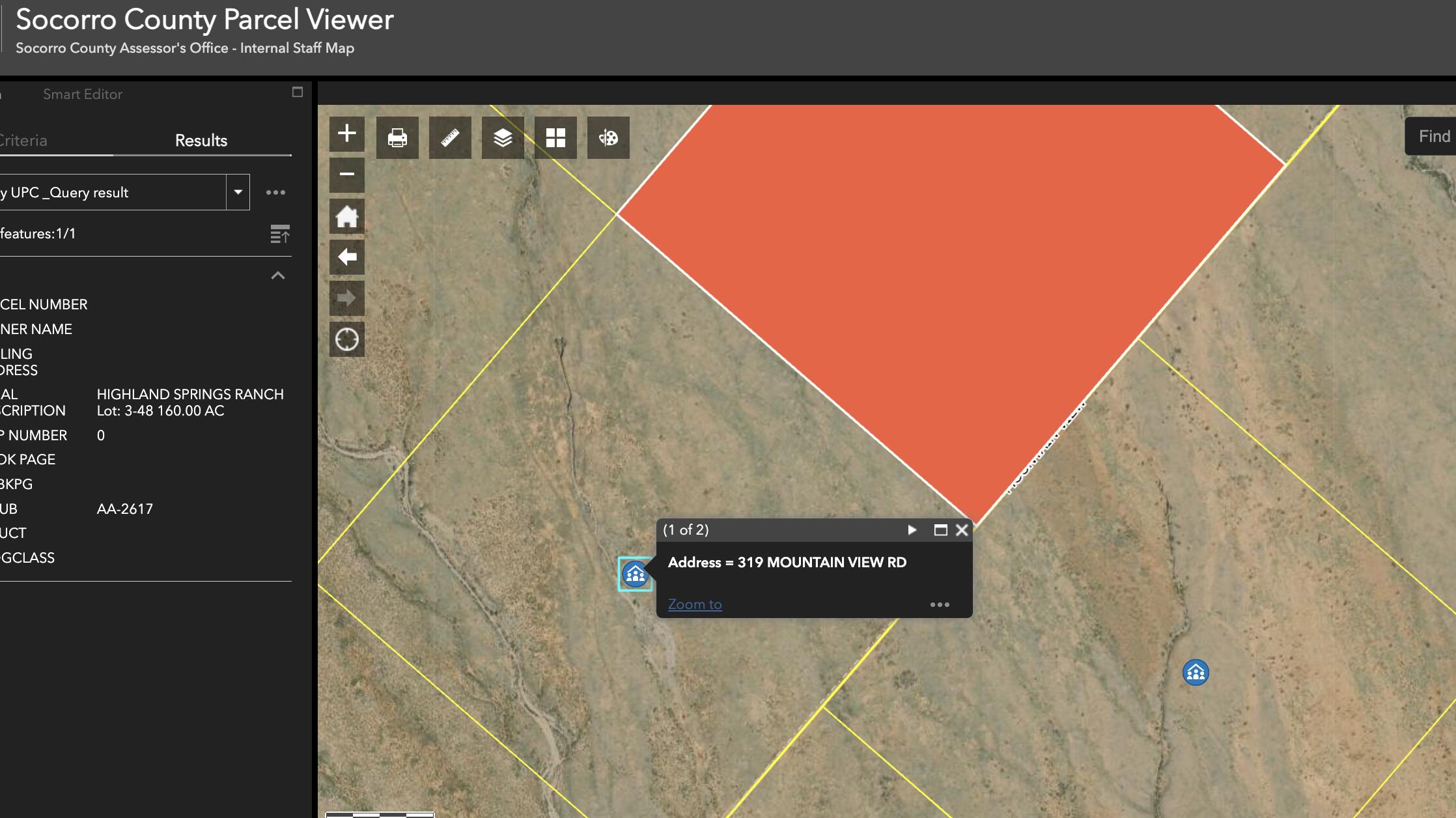Open the Measurement ruler tool
Image resolution: width=1456 pixels, height=818 pixels.
pos(450,137)
